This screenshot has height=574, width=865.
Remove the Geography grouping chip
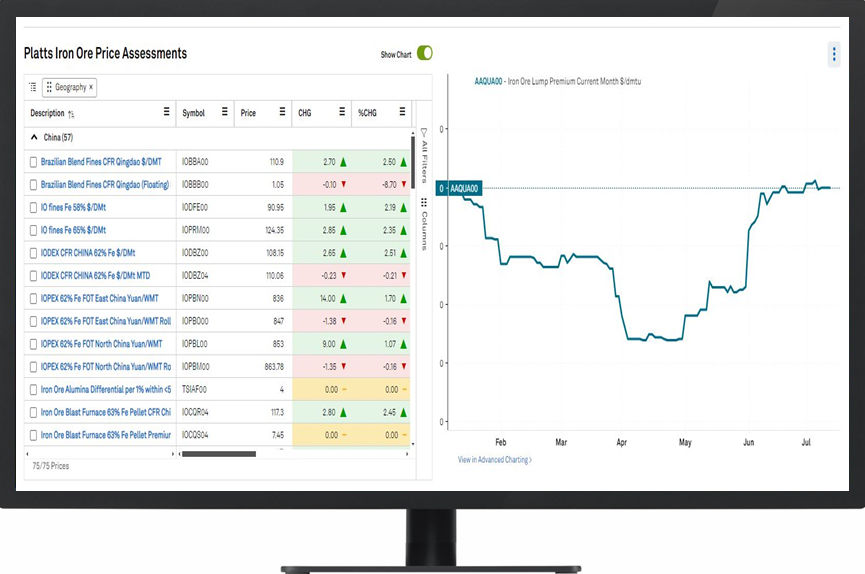[x=91, y=88]
